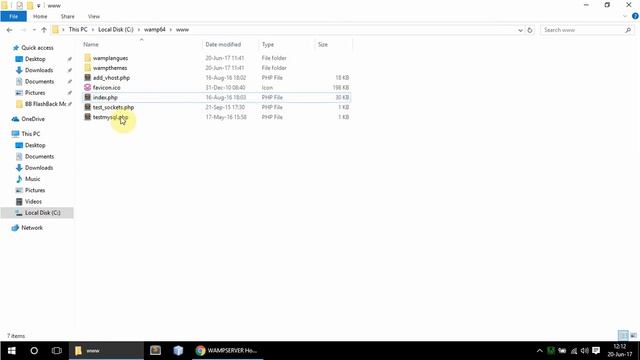Select wamp64 in the address path
This screenshot has height=360, width=640.
tap(154, 30)
